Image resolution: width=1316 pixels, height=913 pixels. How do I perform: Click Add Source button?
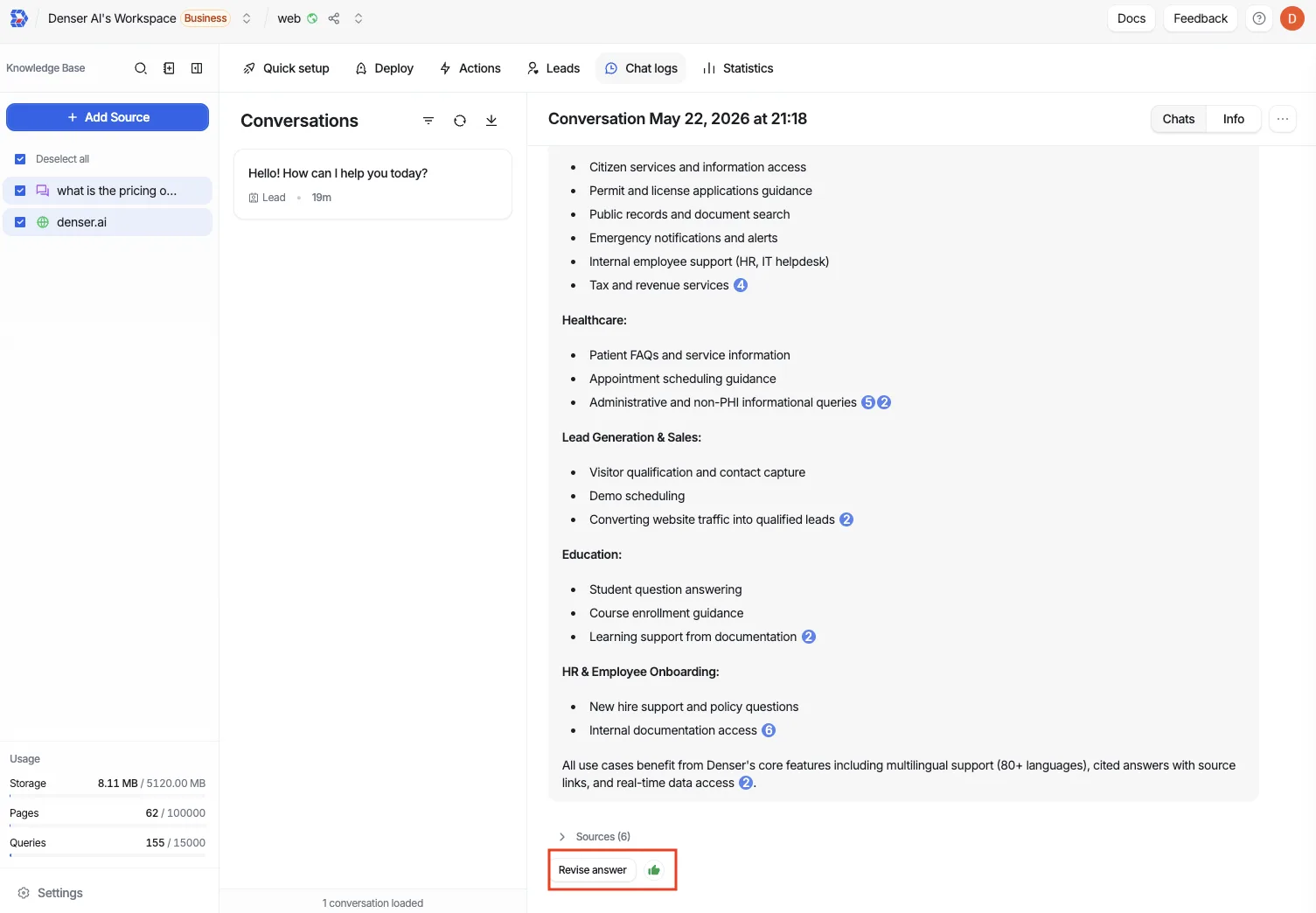pos(108,117)
